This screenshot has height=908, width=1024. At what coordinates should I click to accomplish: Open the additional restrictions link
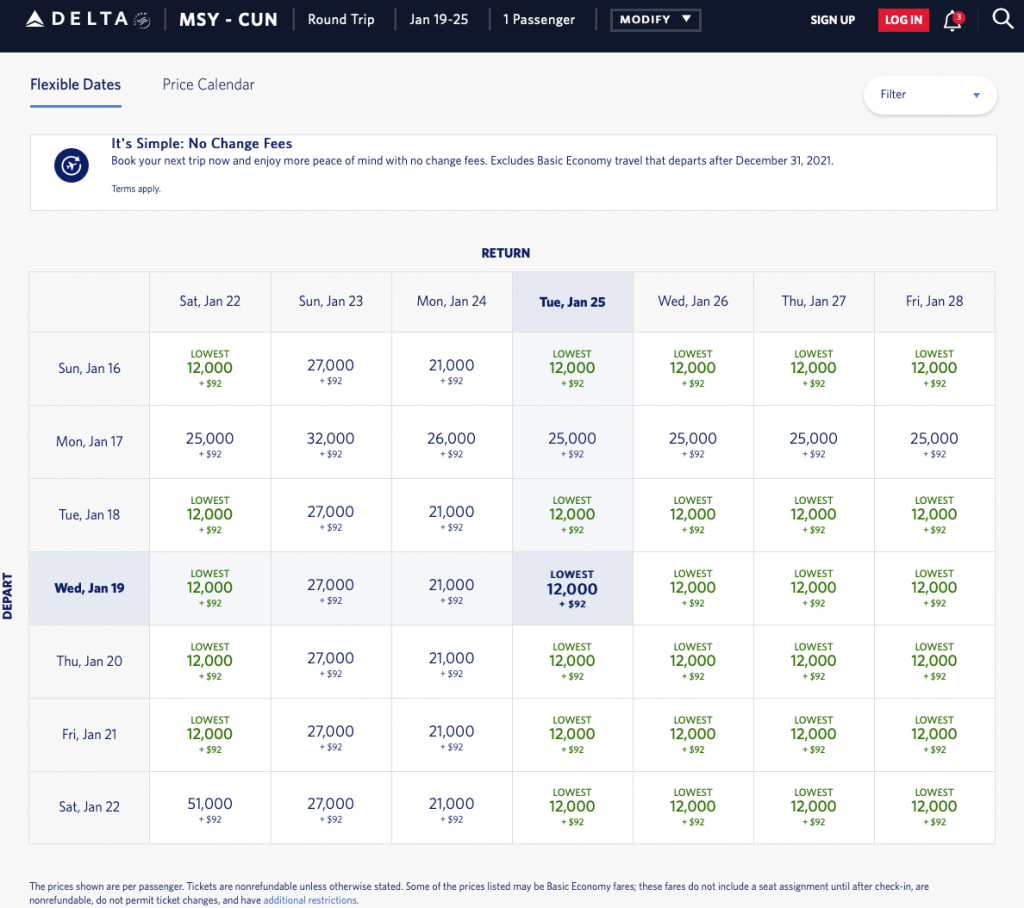pyautogui.click(x=310, y=900)
